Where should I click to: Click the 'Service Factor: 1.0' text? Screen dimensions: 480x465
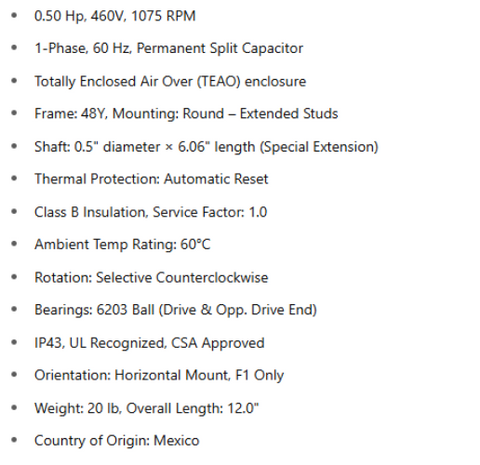coord(210,212)
